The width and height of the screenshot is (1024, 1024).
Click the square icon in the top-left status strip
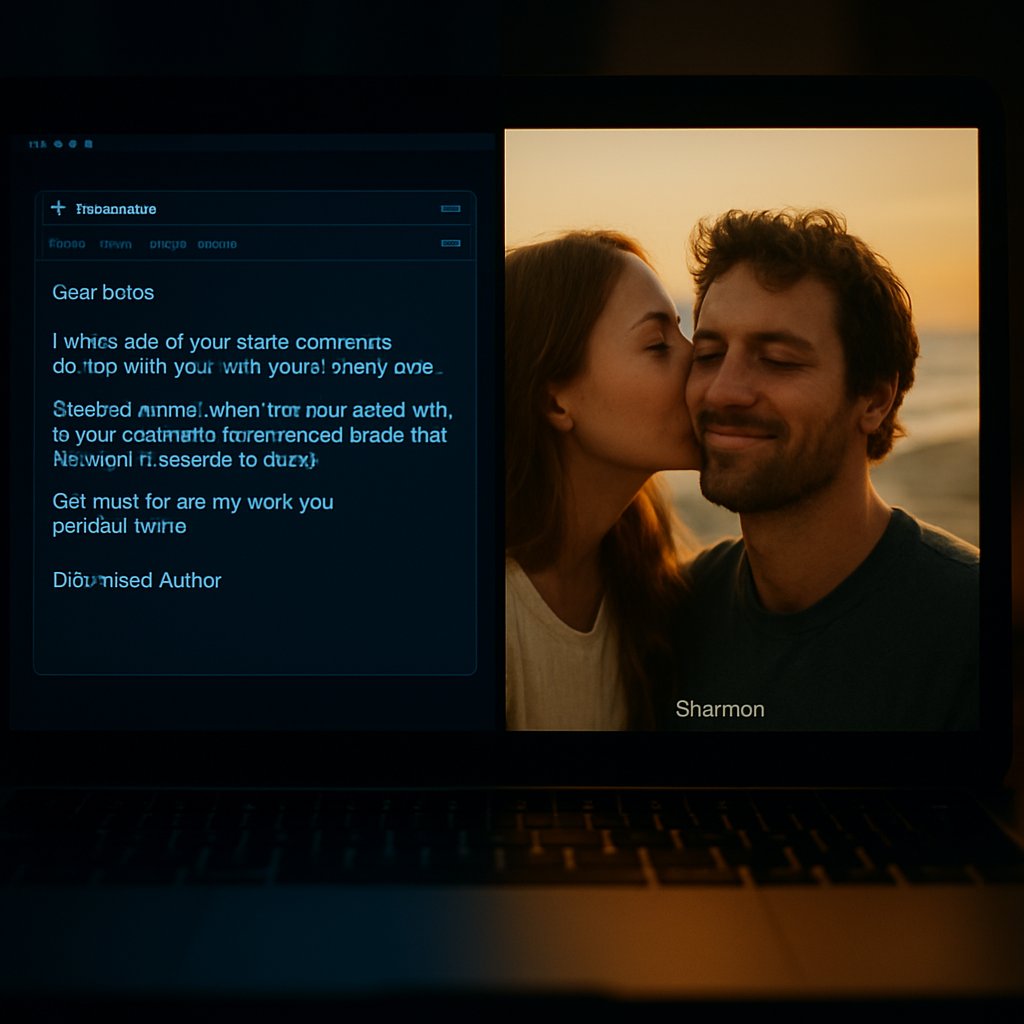[x=88, y=144]
